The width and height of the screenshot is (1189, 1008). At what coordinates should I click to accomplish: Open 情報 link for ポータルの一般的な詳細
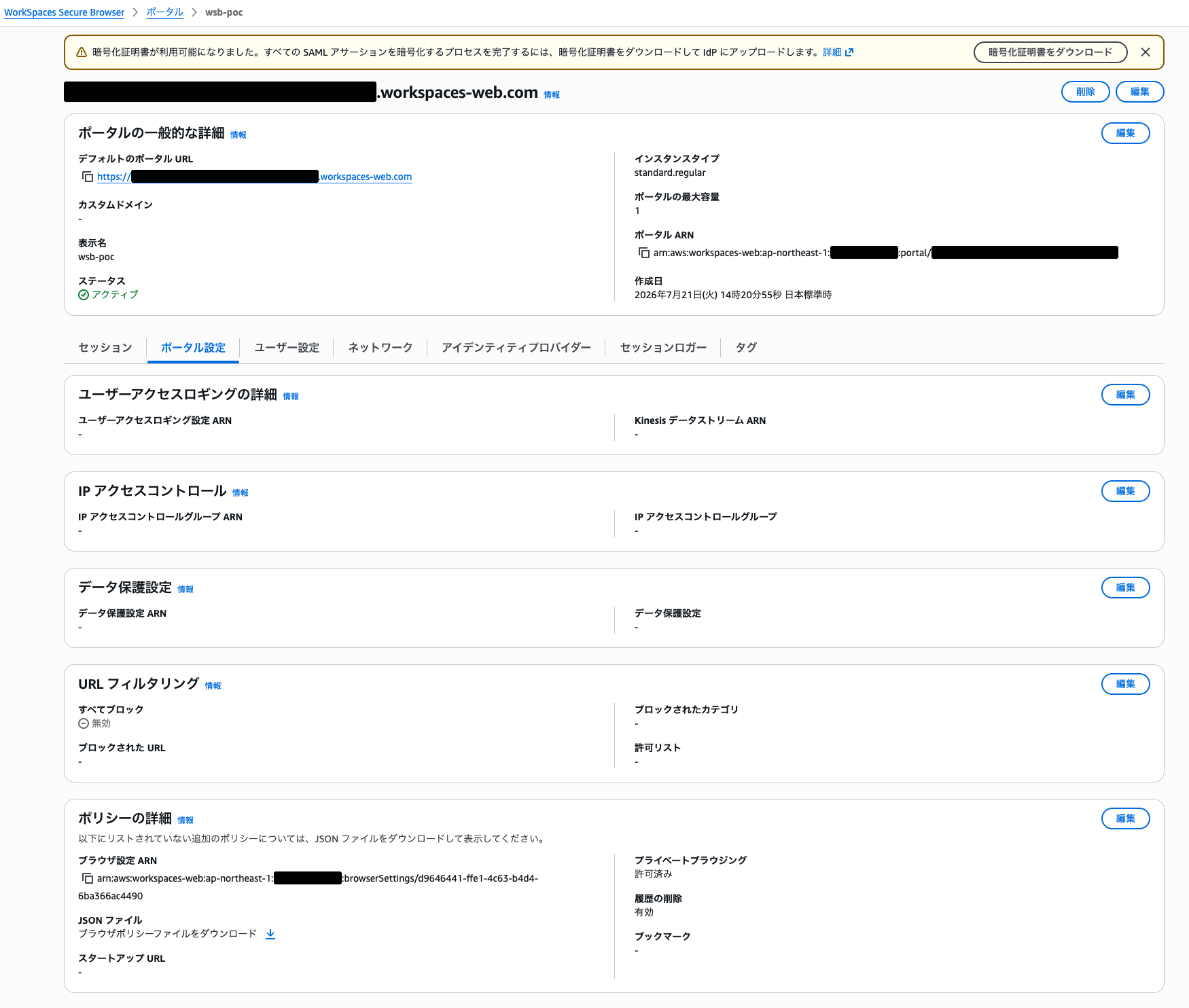click(x=238, y=135)
